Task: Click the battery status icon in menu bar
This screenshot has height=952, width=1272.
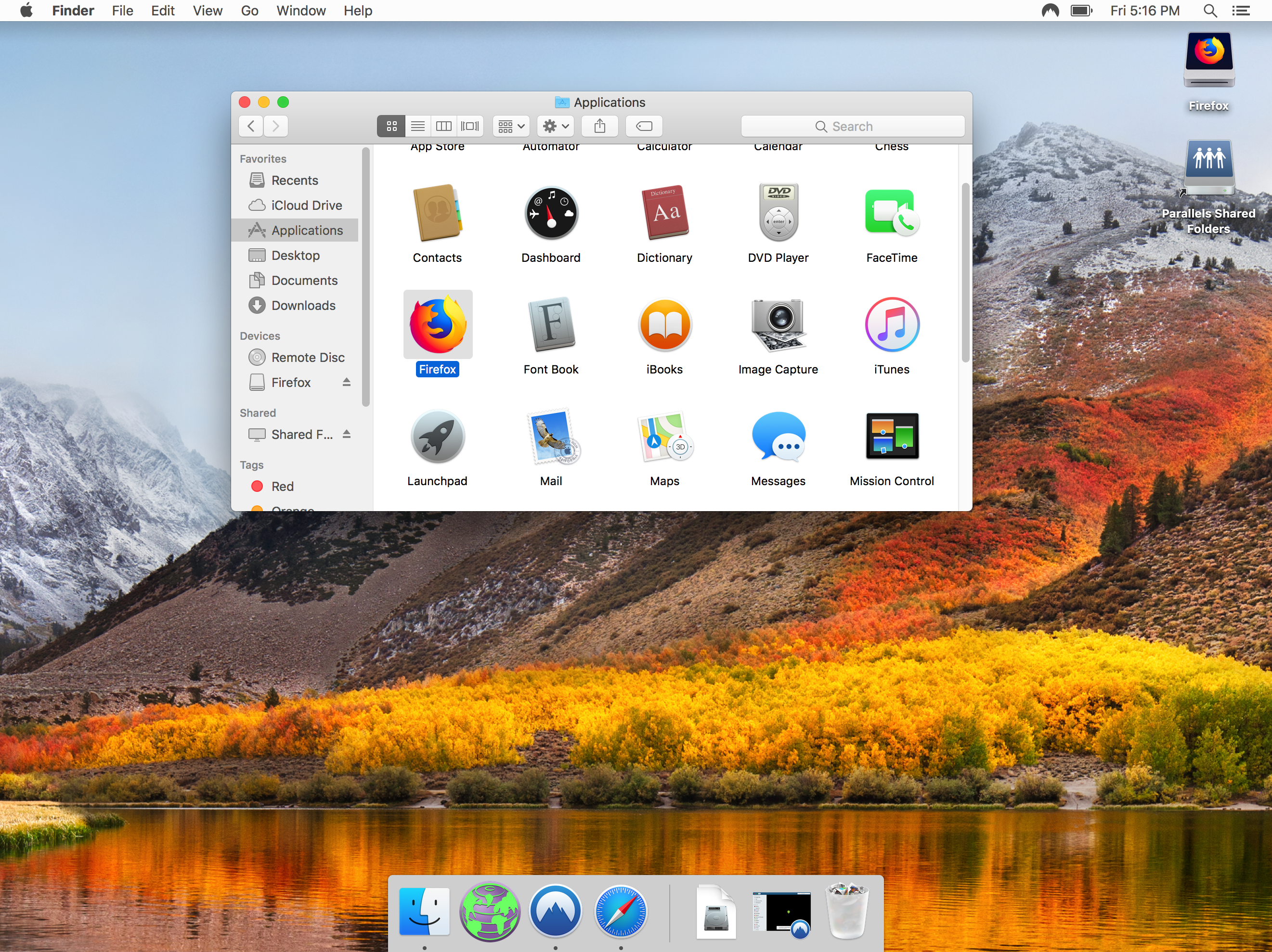Action: tap(1081, 11)
